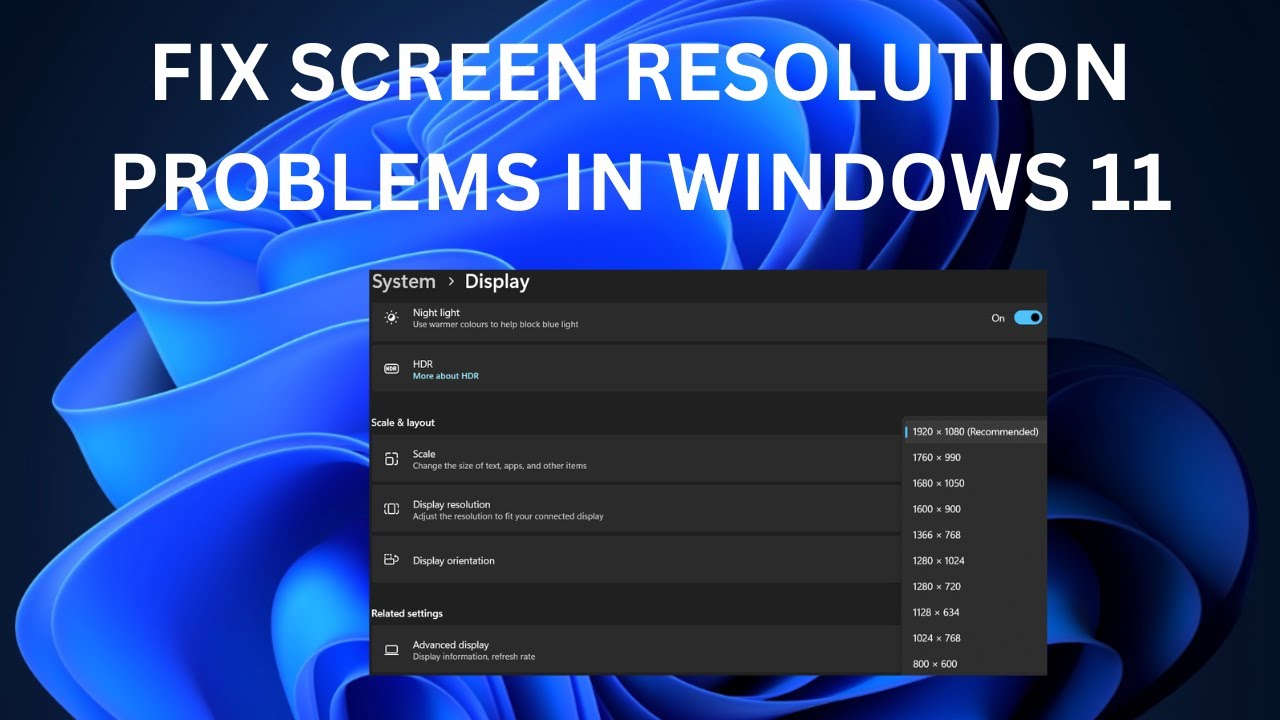Screen dimensions: 1280x720
Task: Open the More about HDR link
Action: coord(446,376)
